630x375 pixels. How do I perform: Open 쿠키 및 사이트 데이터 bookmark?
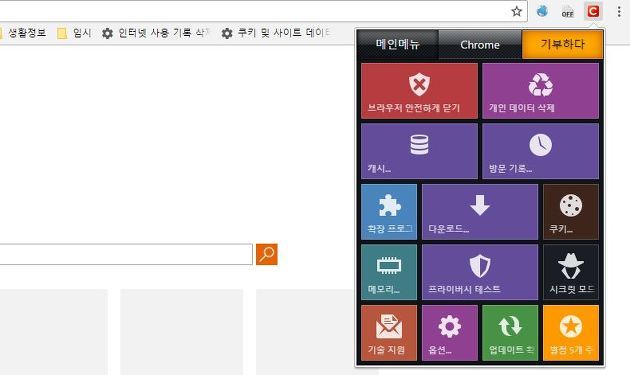[x=276, y=33]
